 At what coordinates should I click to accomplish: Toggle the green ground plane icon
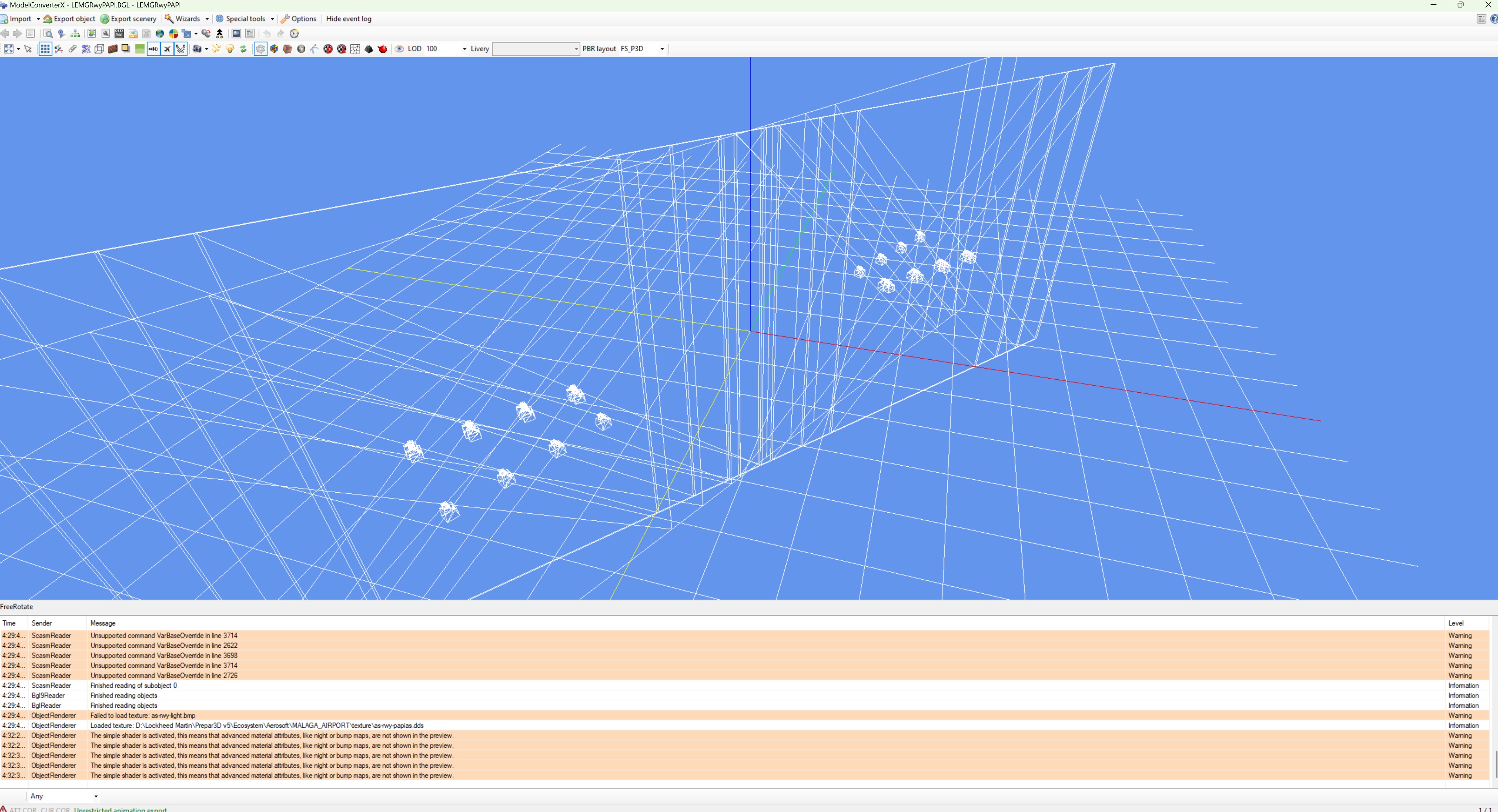(x=140, y=49)
